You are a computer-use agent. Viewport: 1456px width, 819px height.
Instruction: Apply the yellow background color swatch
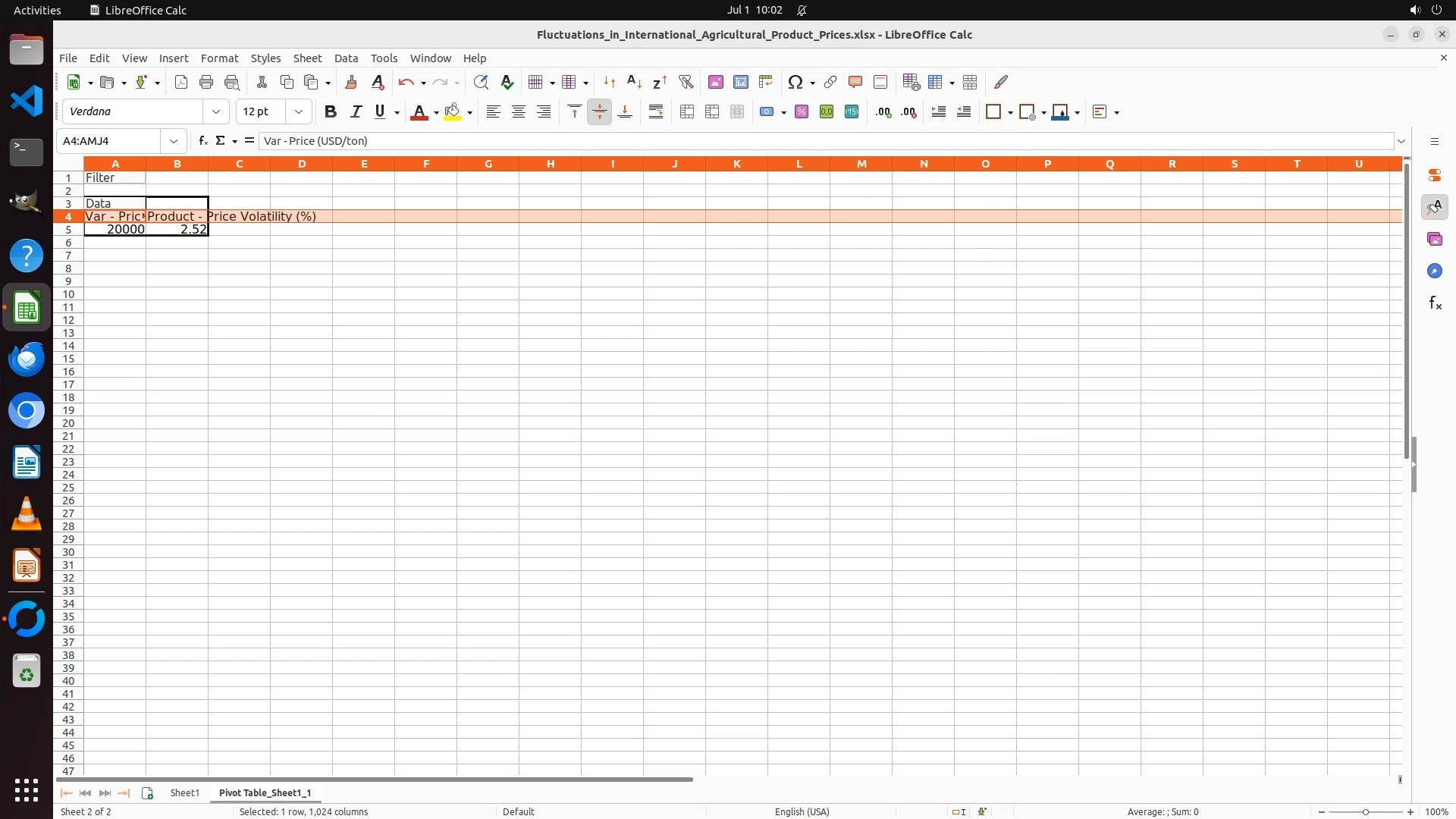pos(453,112)
